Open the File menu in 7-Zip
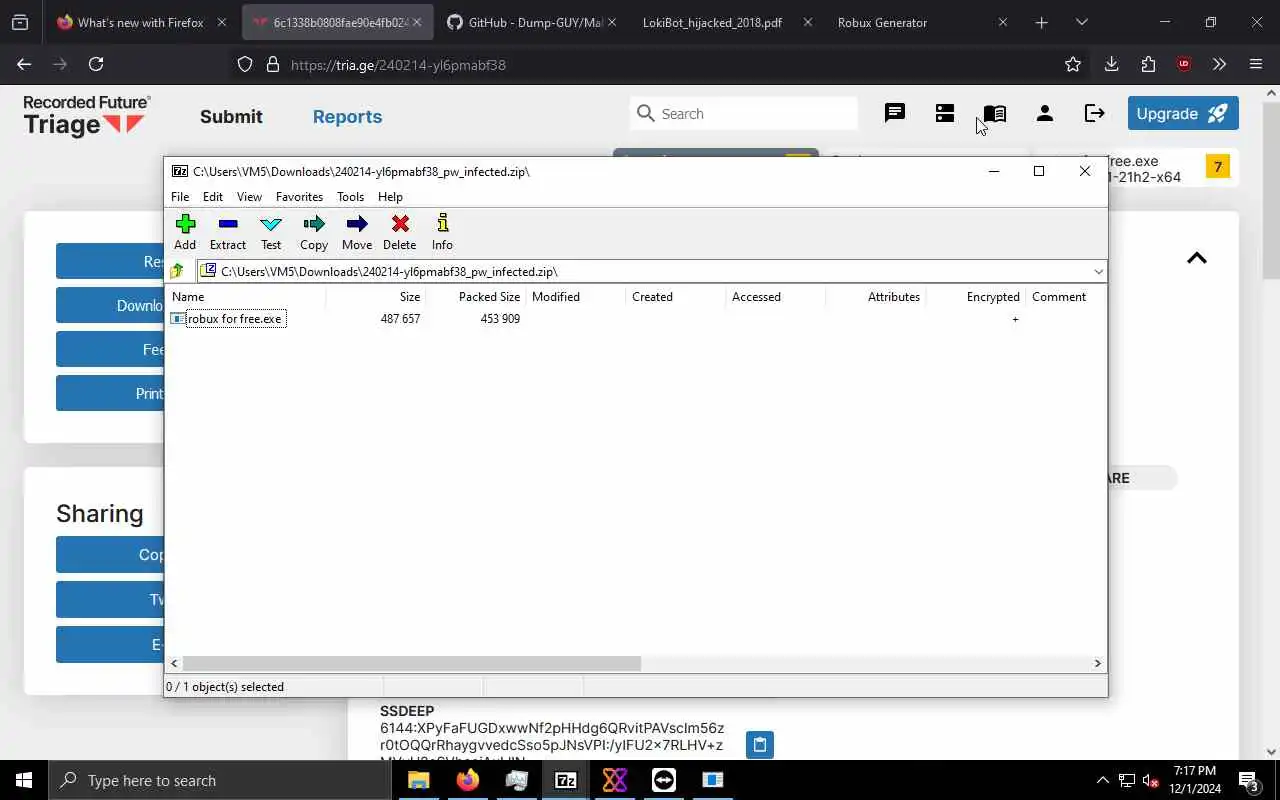This screenshot has height=800, width=1280. [180, 197]
